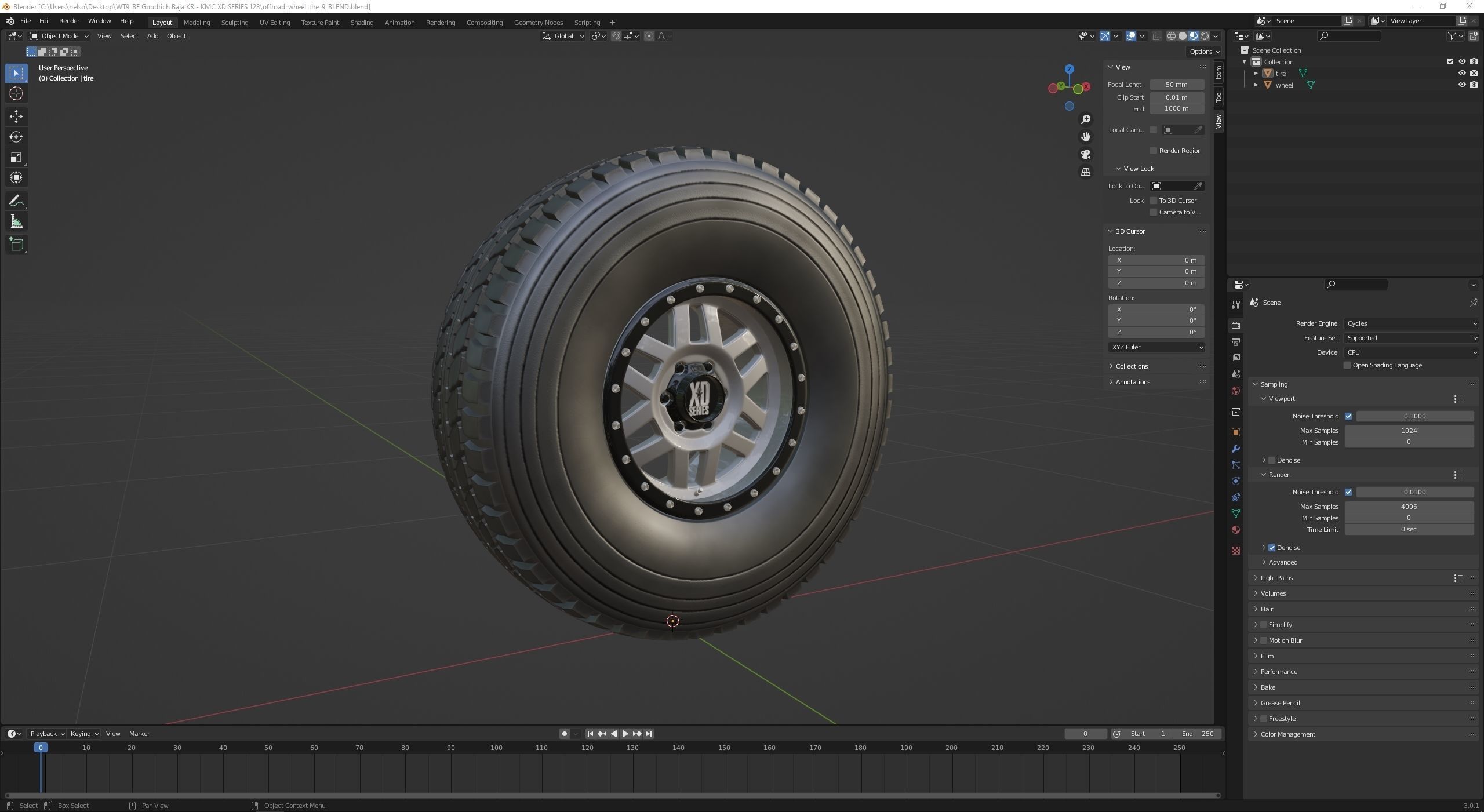Viewport: 1484px width, 812px height.
Task: Enable Lock To 3D Cursor checkbox
Action: (1154, 201)
